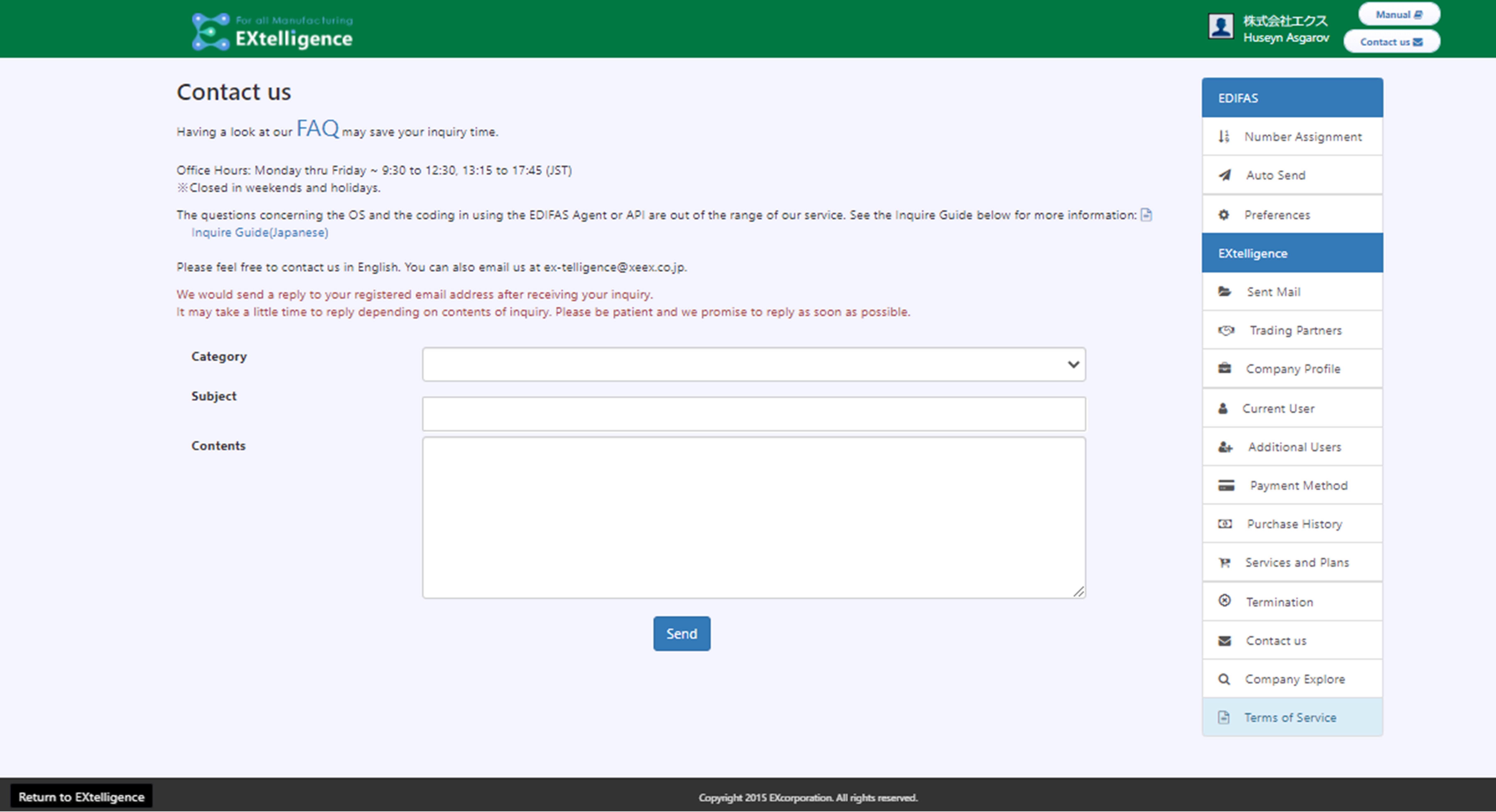Image resolution: width=1496 pixels, height=812 pixels.
Task: Open Auto Send in the sidebar
Action: coord(1292,175)
